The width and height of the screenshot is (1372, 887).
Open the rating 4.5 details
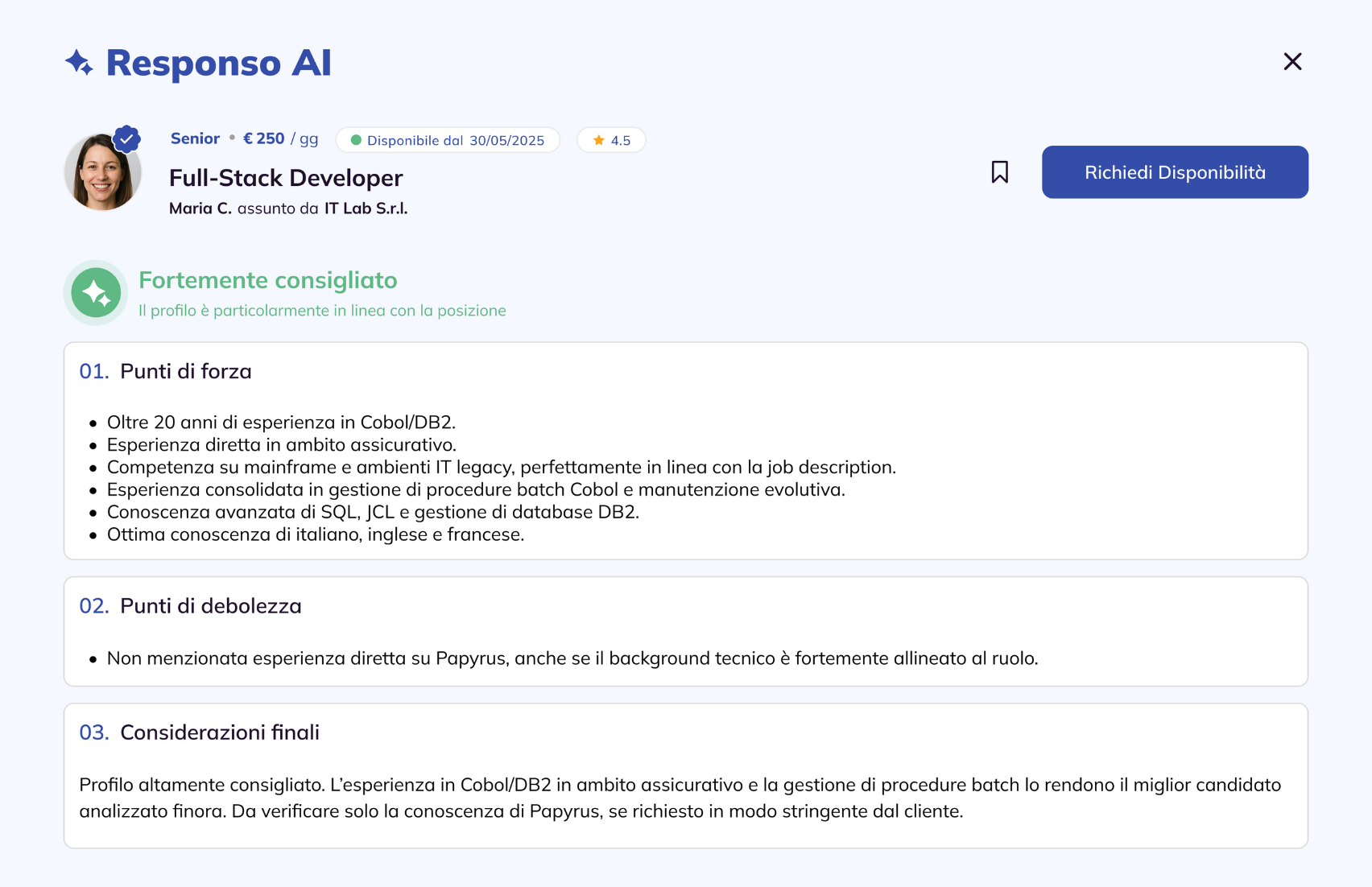coord(611,139)
